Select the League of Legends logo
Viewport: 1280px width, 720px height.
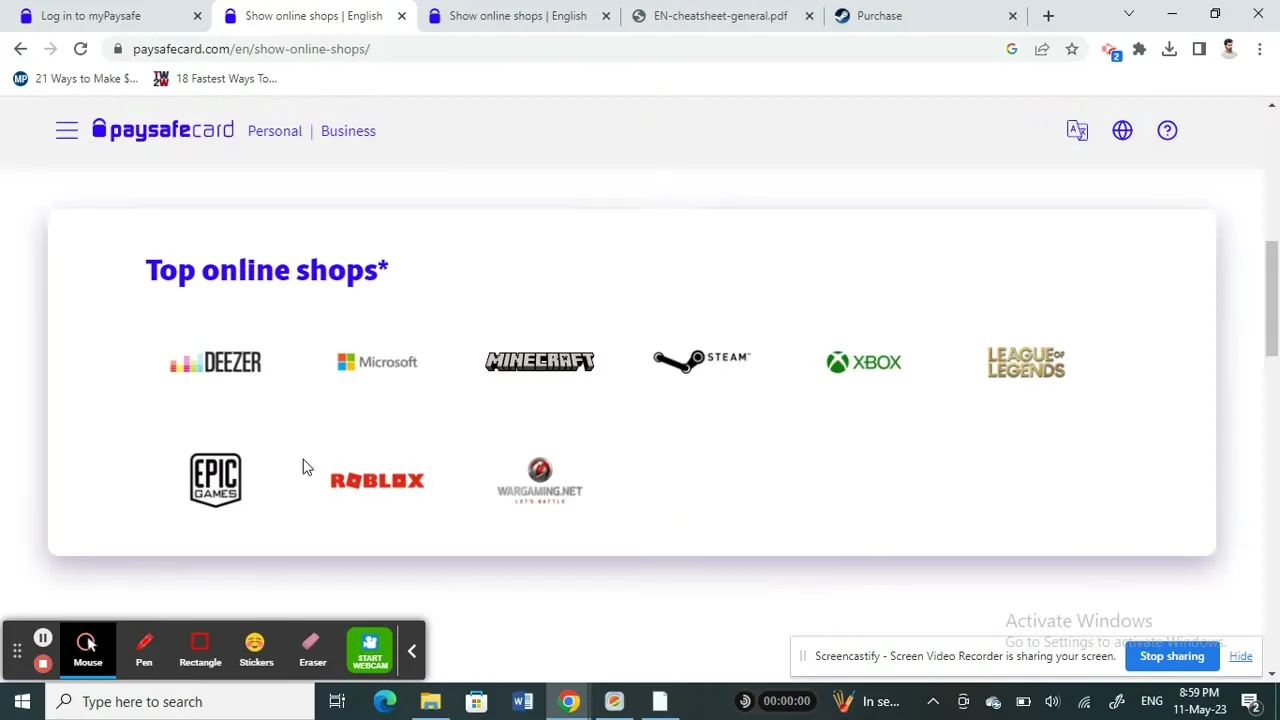coord(1026,362)
